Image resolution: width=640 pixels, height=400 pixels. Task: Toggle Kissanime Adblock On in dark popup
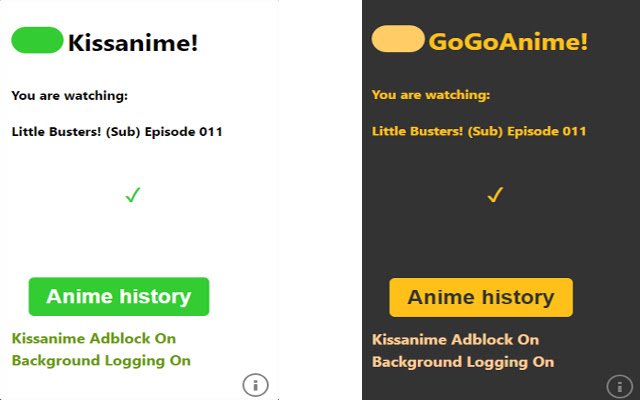(455, 340)
